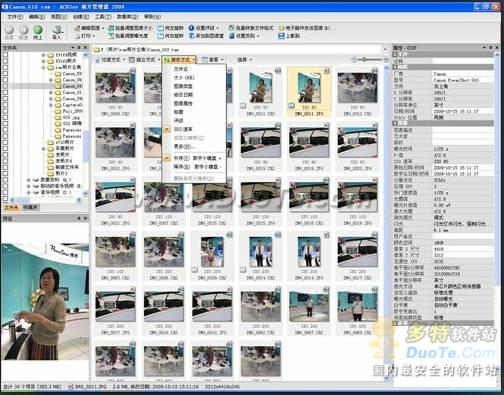This screenshot has width=504, height=395.
Task: Check the box beside raw照片合集 folder
Action: pos(5,67)
